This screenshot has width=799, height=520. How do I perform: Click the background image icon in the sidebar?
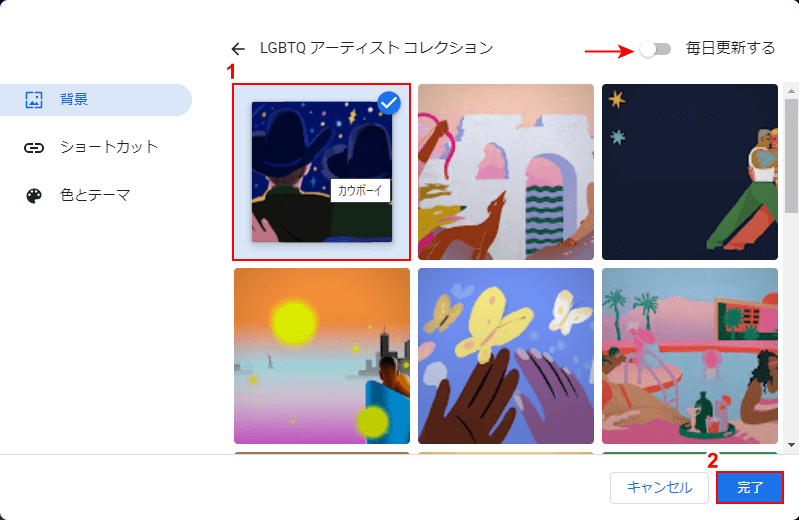click(x=34, y=99)
